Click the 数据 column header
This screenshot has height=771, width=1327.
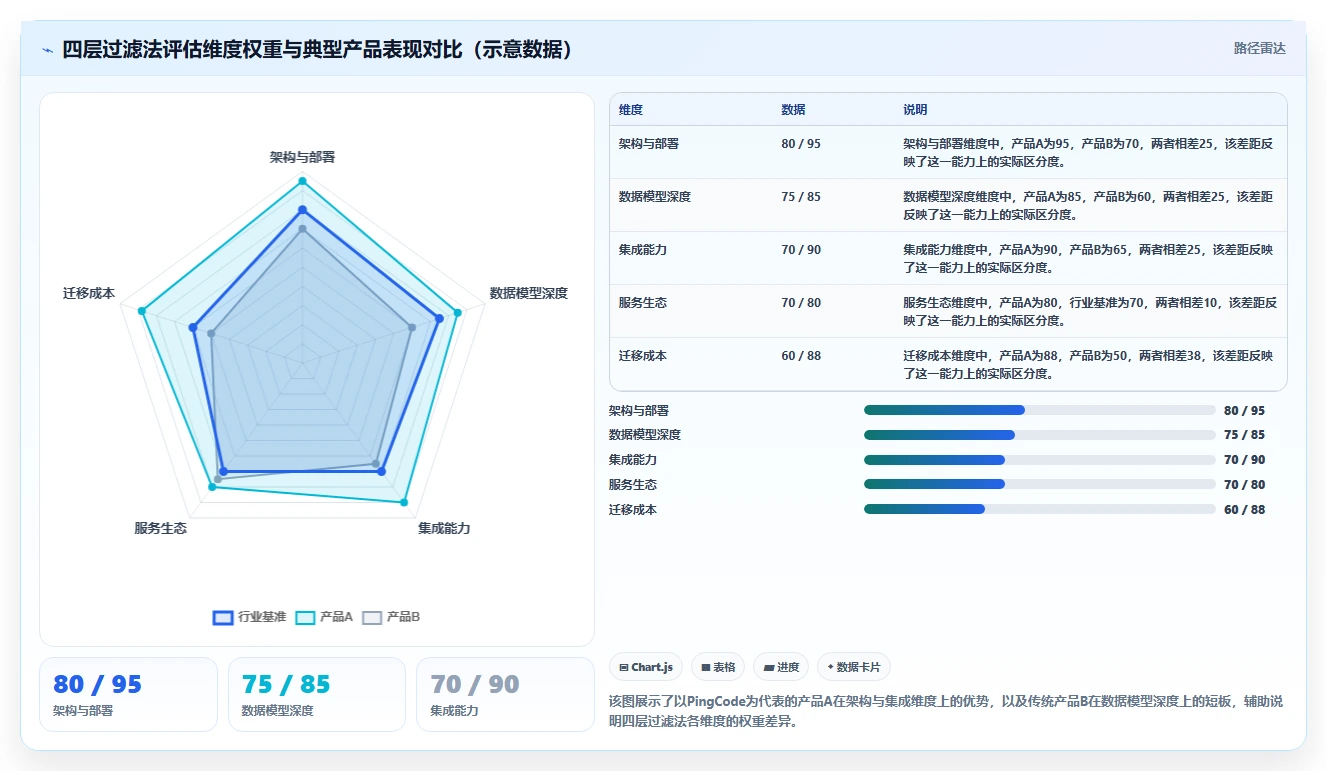pyautogui.click(x=793, y=109)
